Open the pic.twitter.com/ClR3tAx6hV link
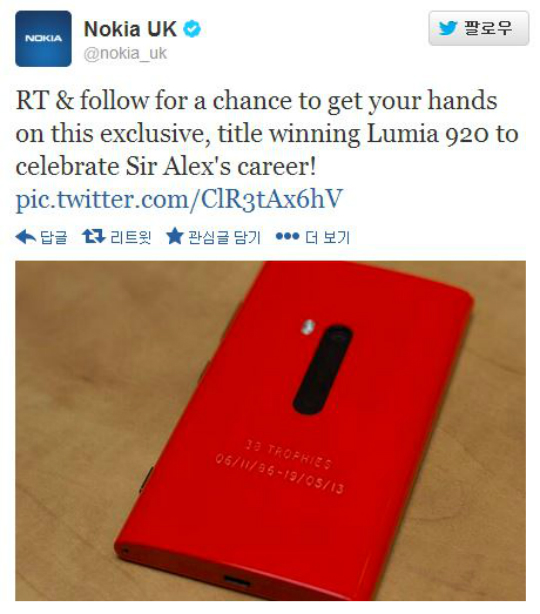Viewport: 540px width, 614px height. 179,199
